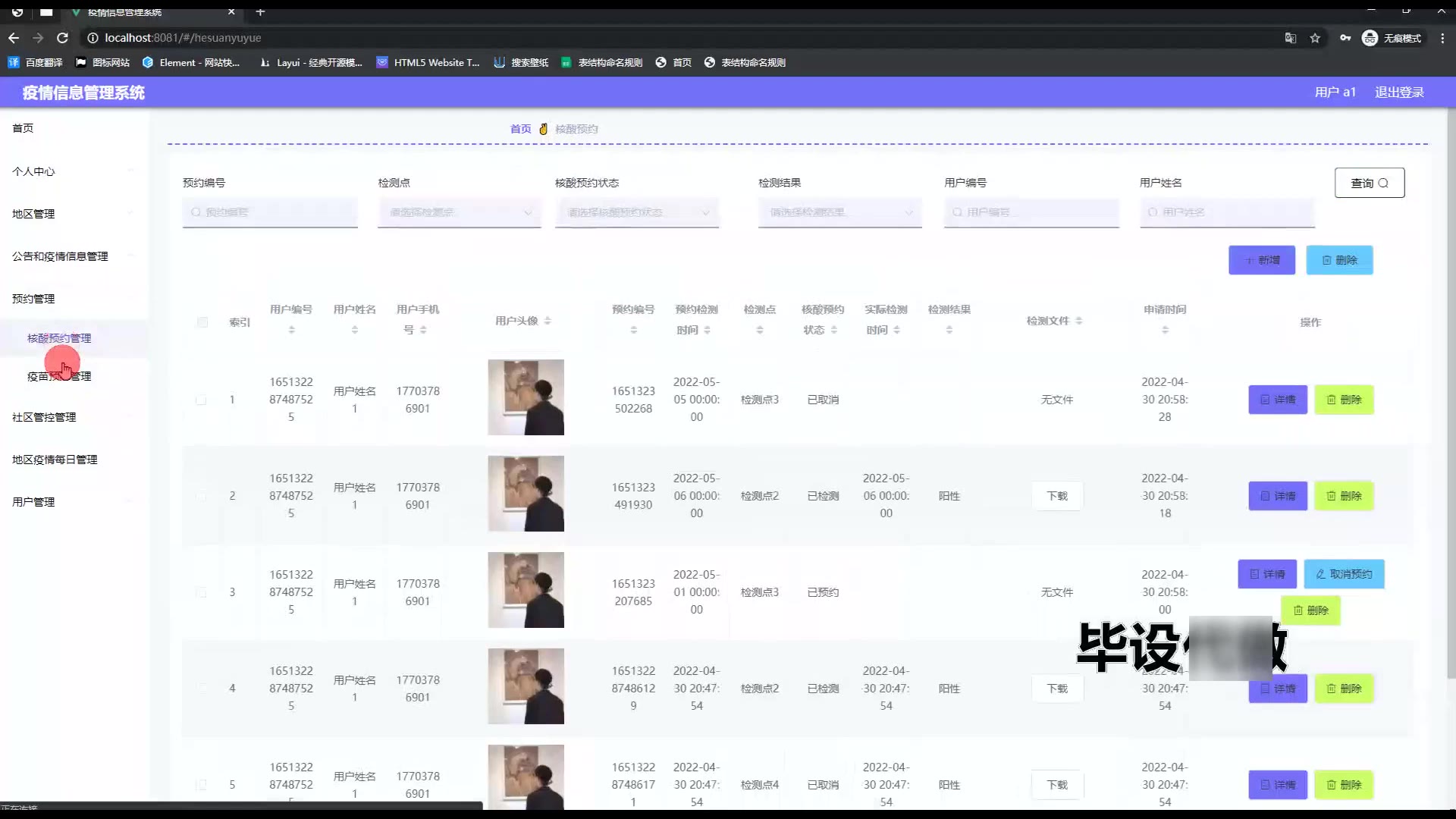Viewport: 1456px width, 819px height.
Task: Open the browser menu three-dots icon
Action: coord(1442,38)
